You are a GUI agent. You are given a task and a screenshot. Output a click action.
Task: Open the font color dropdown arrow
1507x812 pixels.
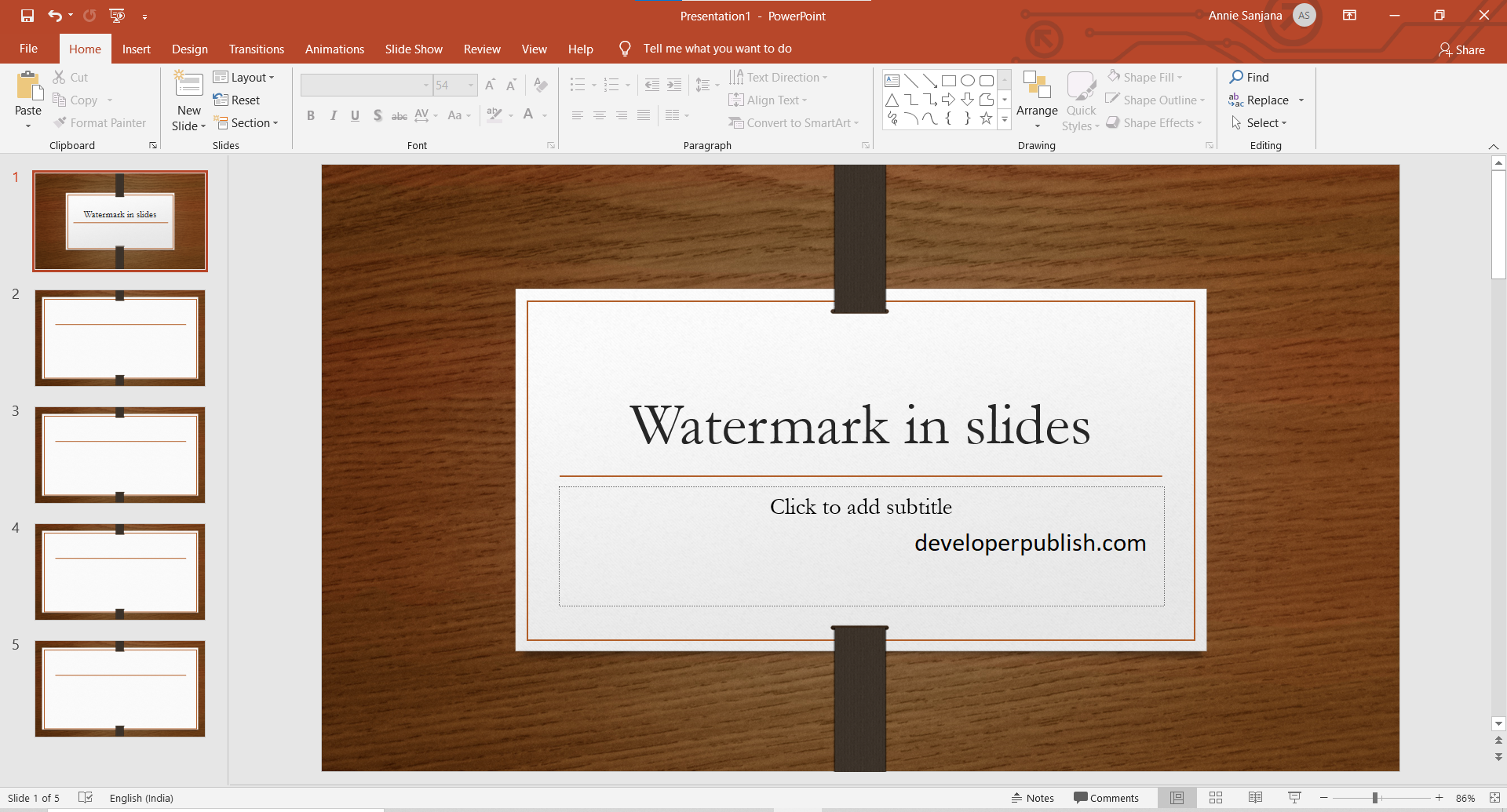click(544, 115)
